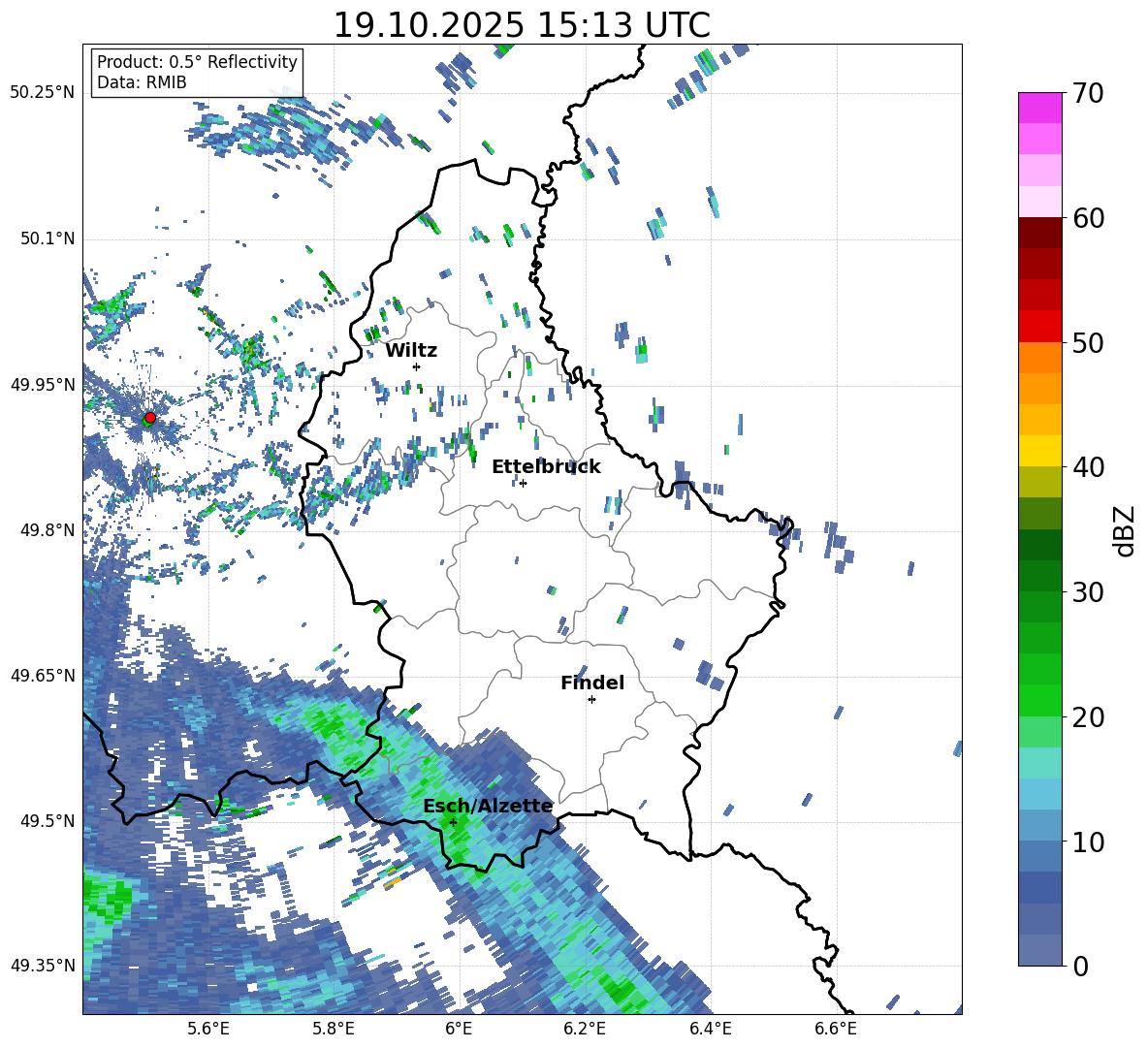1148x1048 pixels.
Task: Click the Findel station cross marker
Action: coord(591,700)
